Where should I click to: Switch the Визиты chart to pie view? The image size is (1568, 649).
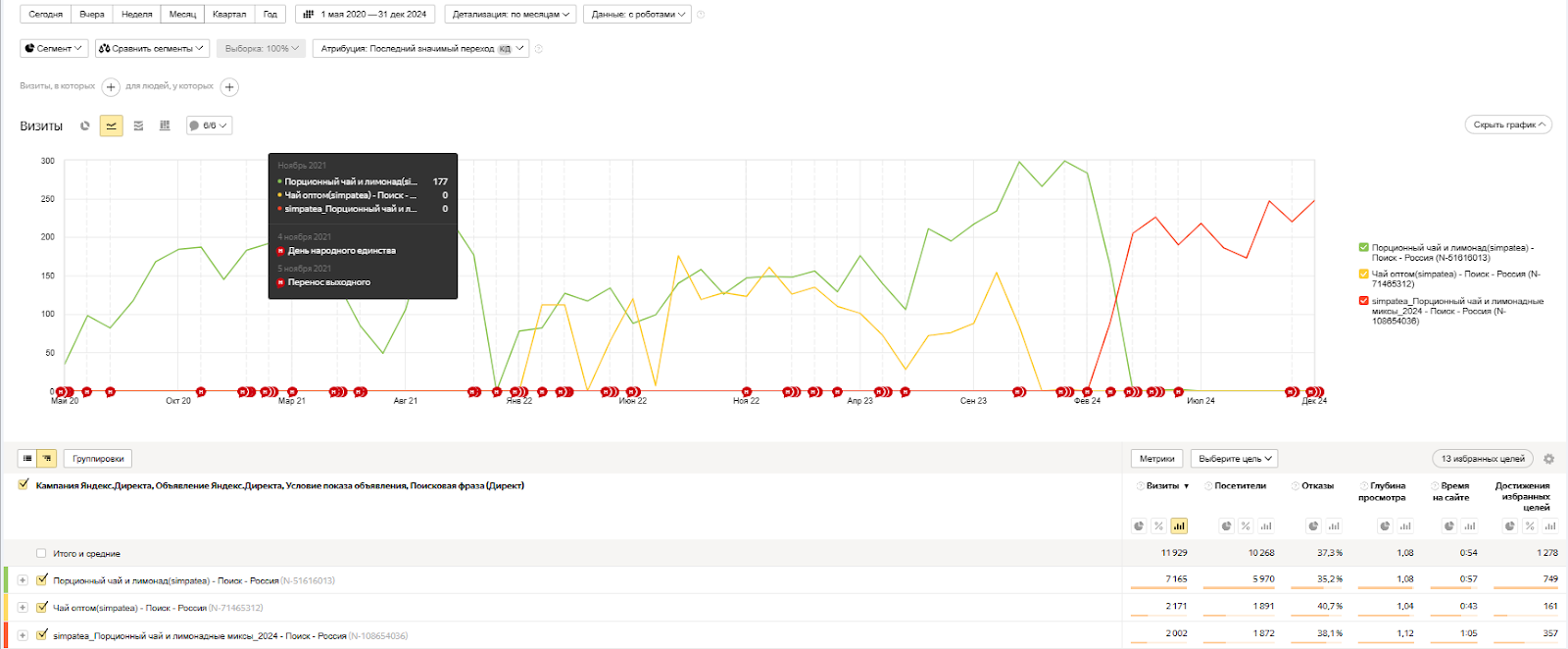(85, 125)
